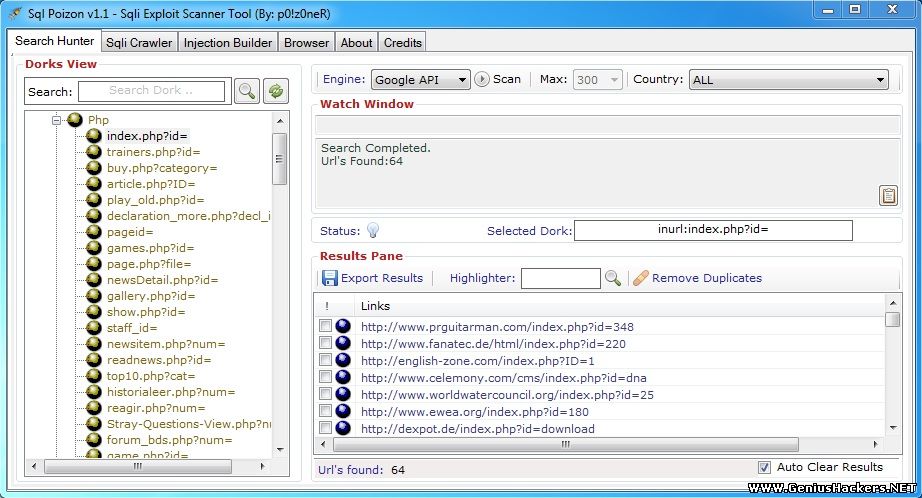
Task: Click the ball icon next to article.php?ID=
Action: click(93, 183)
